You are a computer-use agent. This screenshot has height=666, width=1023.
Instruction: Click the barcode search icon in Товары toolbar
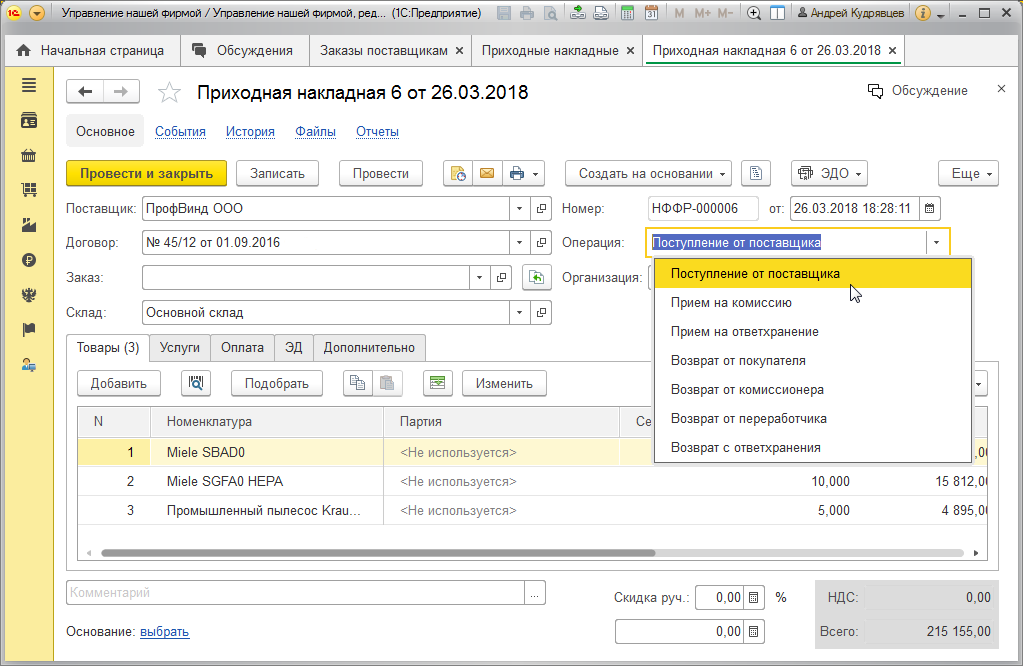tap(196, 383)
